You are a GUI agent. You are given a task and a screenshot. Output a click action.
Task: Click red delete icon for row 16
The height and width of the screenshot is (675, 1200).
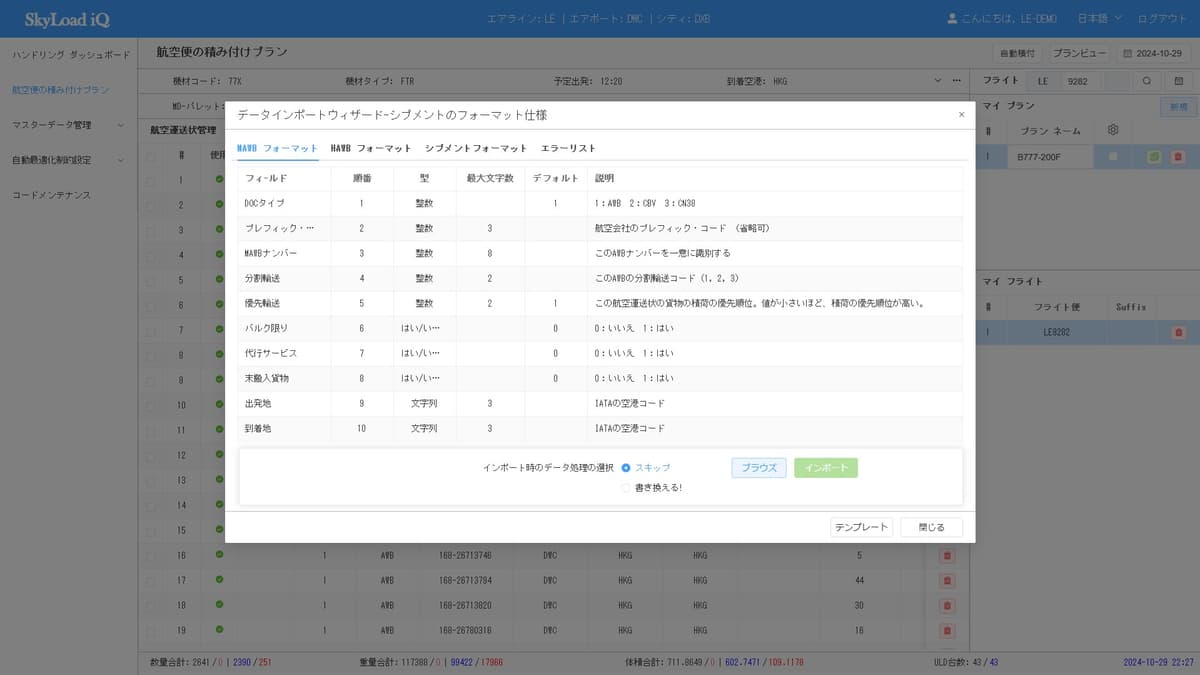point(948,555)
